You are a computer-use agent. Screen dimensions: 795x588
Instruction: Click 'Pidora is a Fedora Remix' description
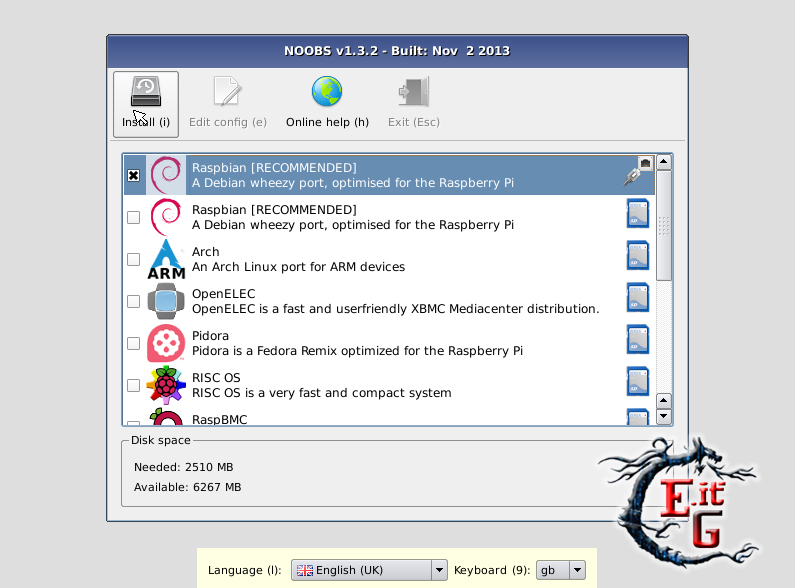[x=357, y=351]
